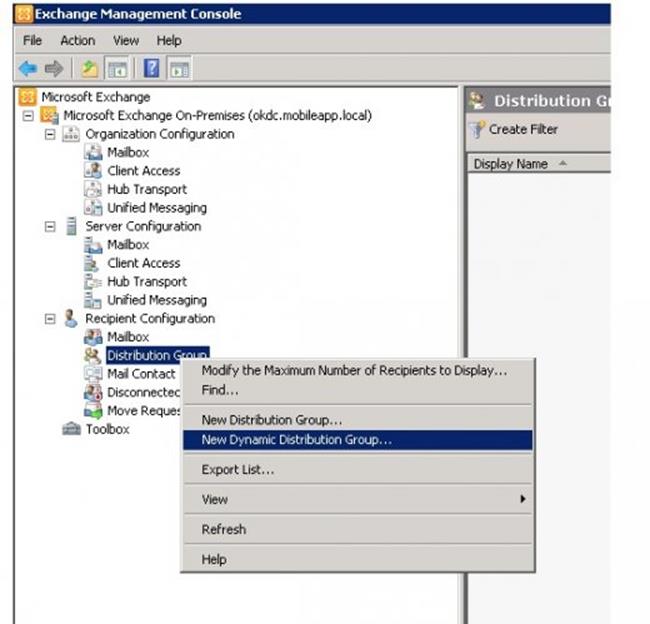Click the Distribution Group pane header icon
This screenshot has height=624, width=650.
pyautogui.click(x=478, y=100)
